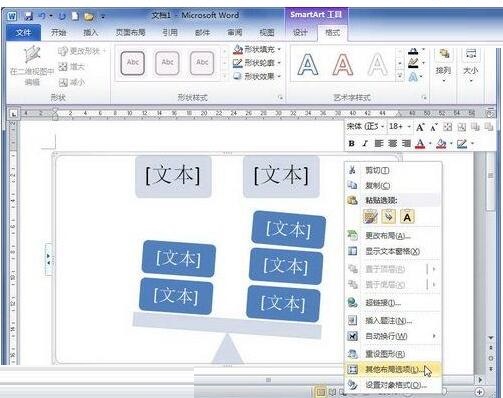This screenshot has width=503, height=398.
Task: Choose 其他布局选项 menu entry
Action: tap(393, 369)
